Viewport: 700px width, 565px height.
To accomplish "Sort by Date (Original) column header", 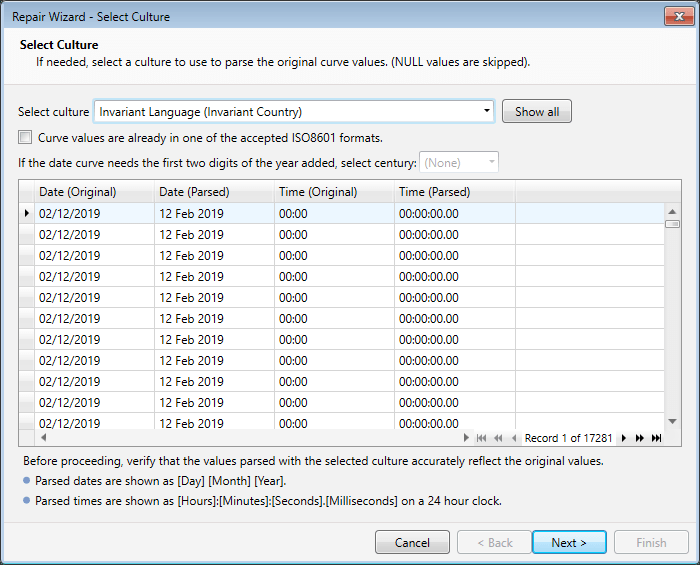I will [x=94, y=192].
